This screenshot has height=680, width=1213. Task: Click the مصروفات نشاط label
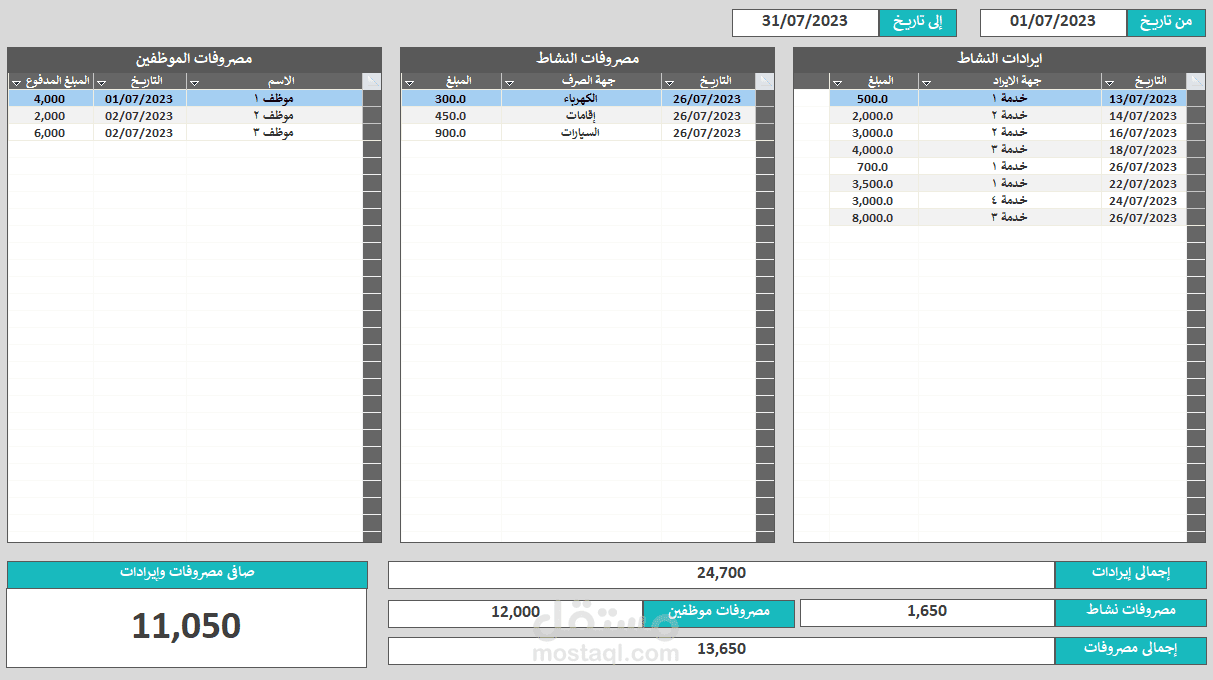1130,613
